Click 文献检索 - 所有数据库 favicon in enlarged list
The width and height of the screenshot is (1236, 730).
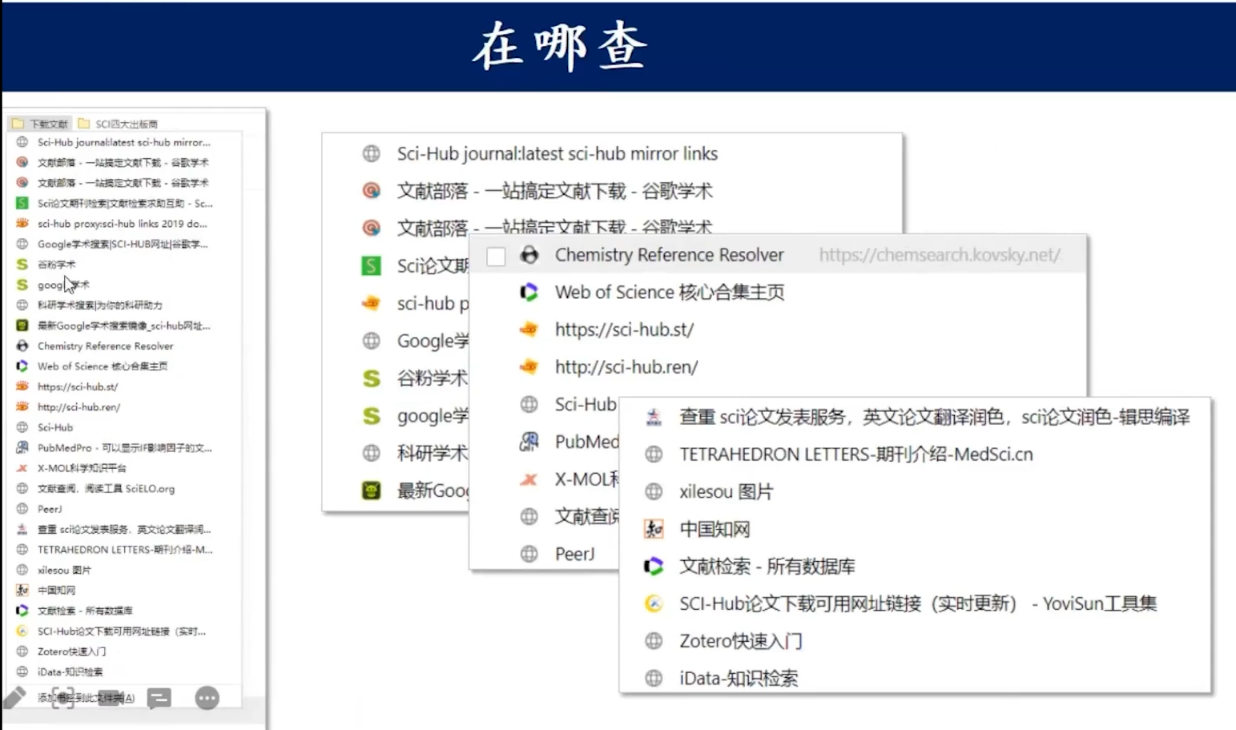654,566
